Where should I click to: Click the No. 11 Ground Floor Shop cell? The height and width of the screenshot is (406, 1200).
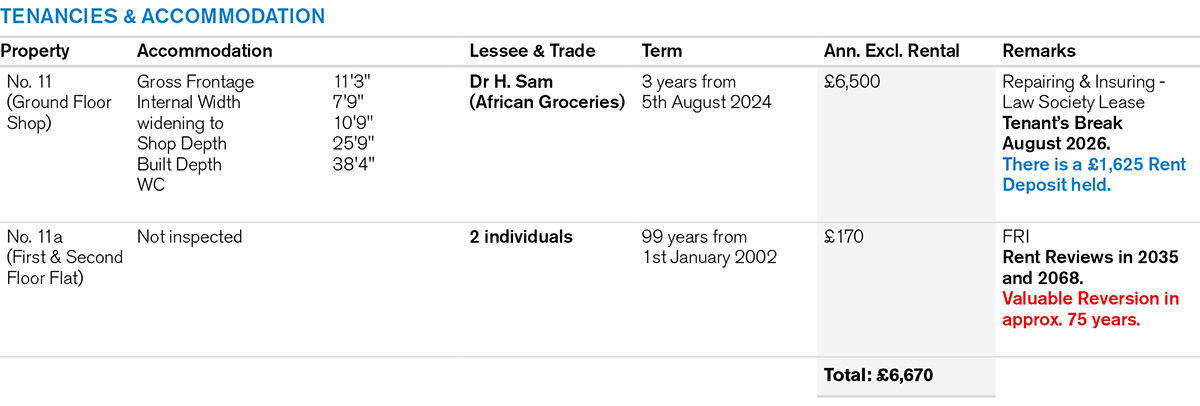pyautogui.click(x=48, y=101)
